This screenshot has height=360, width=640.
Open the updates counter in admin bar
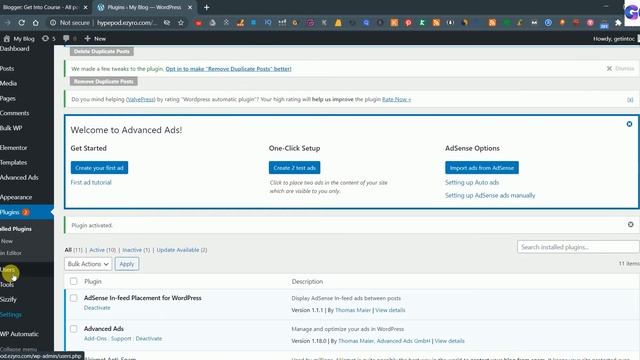49,39
